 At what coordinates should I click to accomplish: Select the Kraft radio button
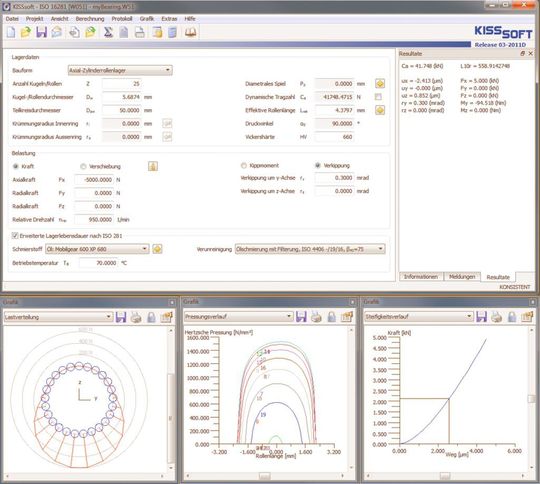[x=15, y=166]
